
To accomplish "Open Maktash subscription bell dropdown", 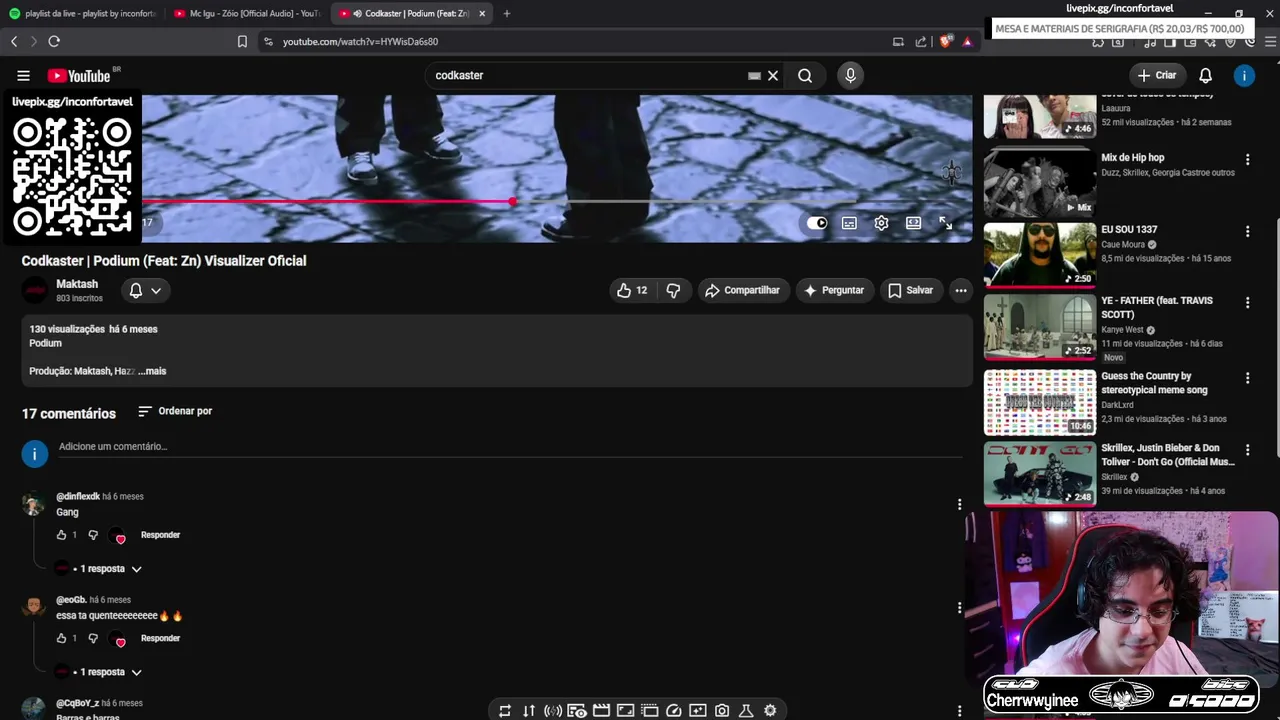I will 145,291.
